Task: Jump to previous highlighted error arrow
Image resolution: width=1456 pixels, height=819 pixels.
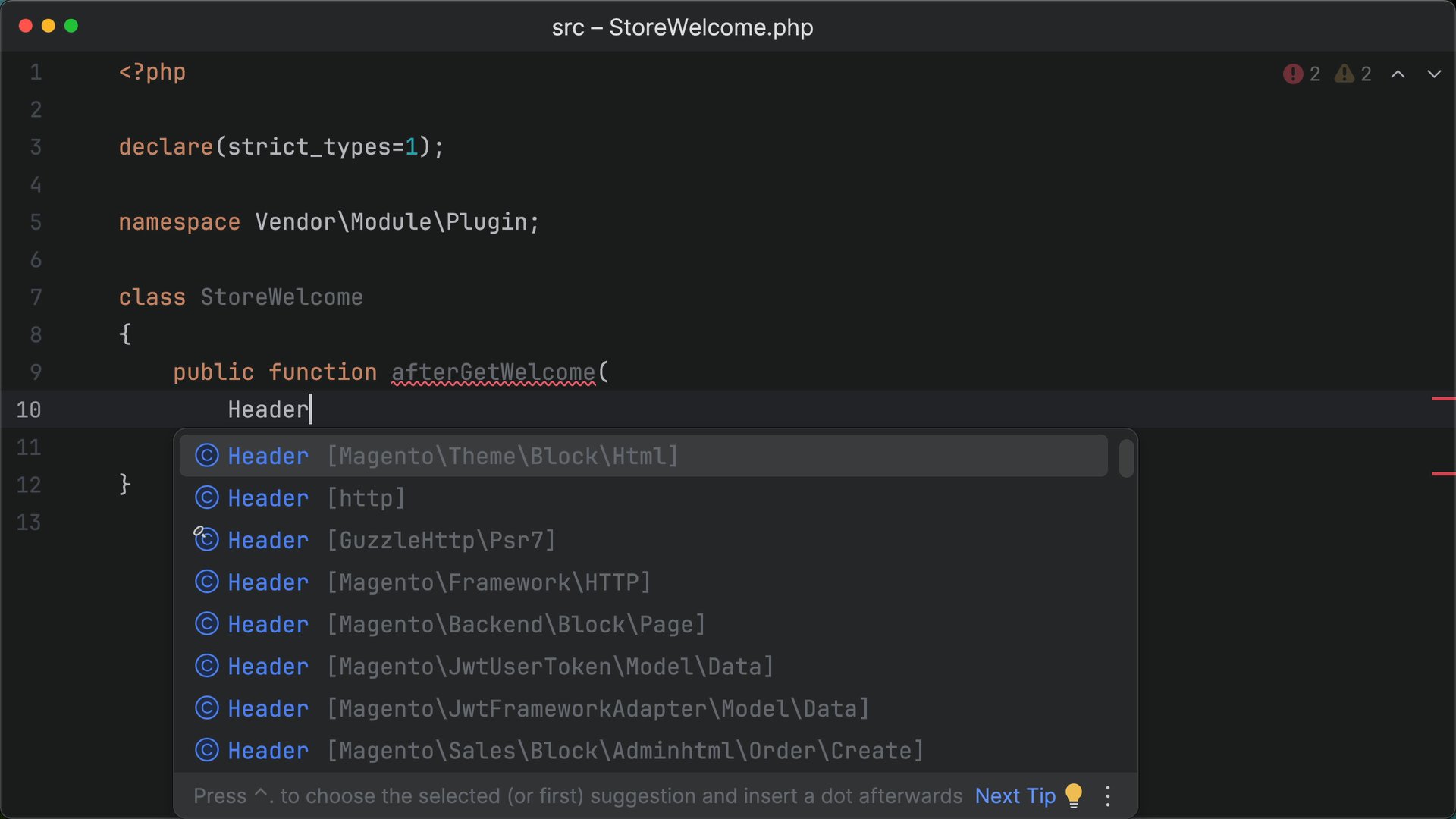Action: (1398, 74)
